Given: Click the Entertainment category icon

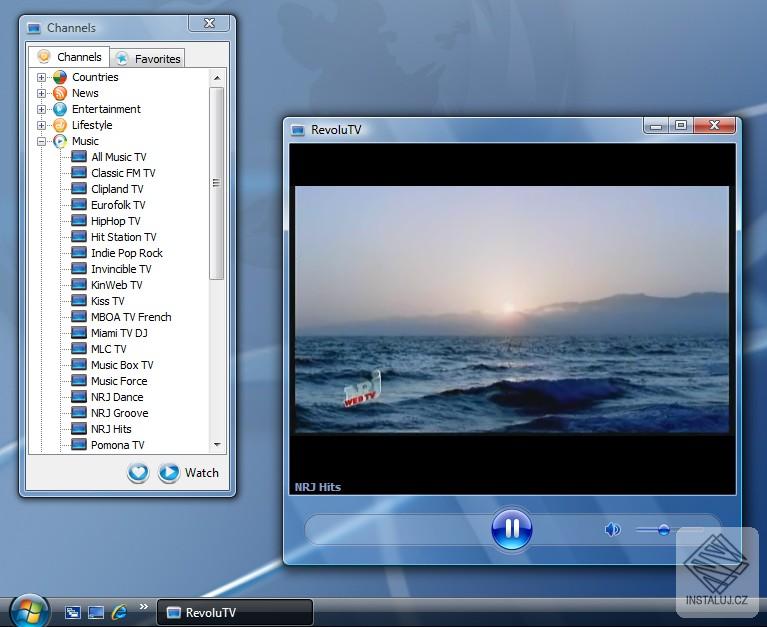Looking at the screenshot, I should click(x=60, y=109).
